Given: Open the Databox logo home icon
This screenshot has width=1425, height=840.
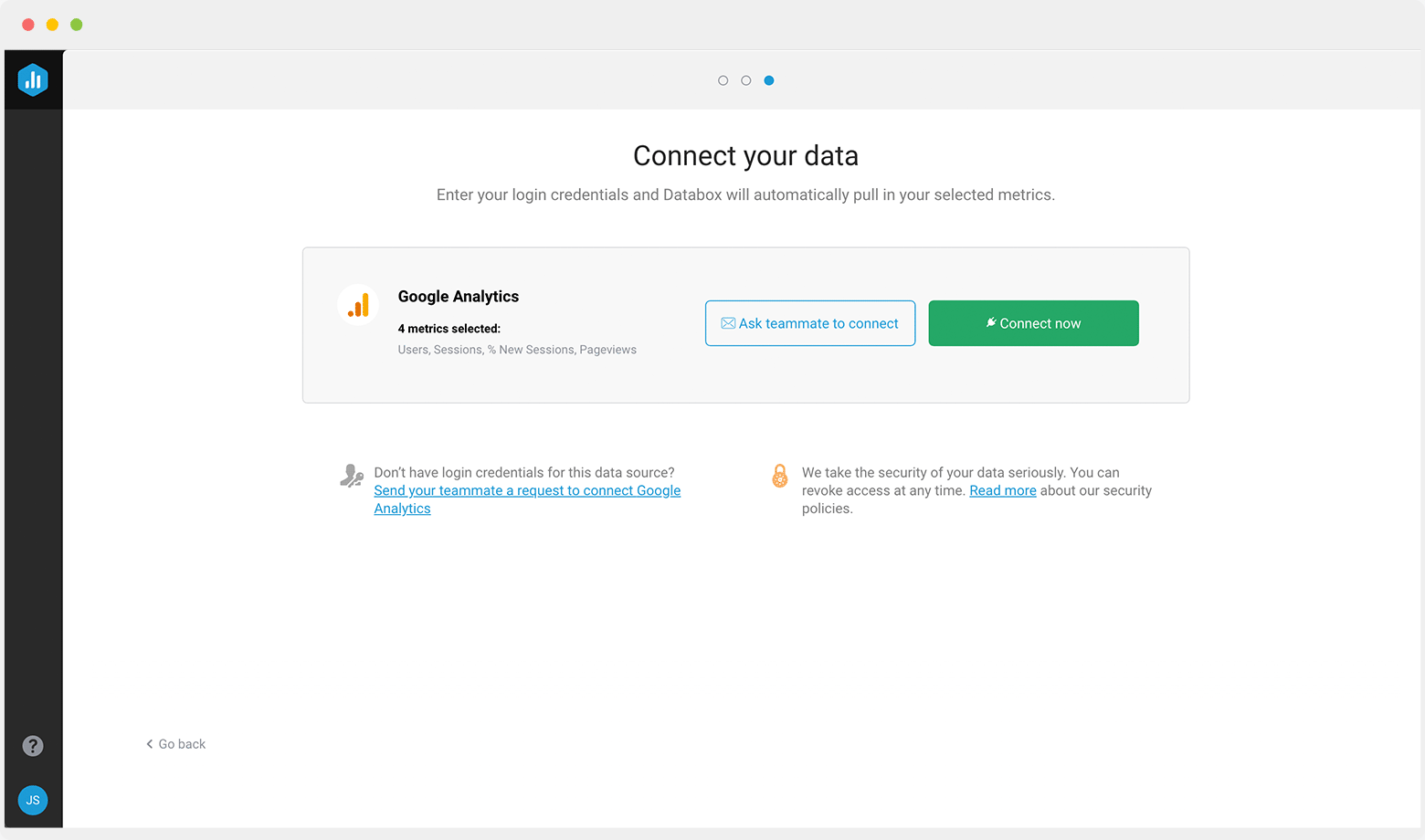Looking at the screenshot, I should tap(33, 80).
